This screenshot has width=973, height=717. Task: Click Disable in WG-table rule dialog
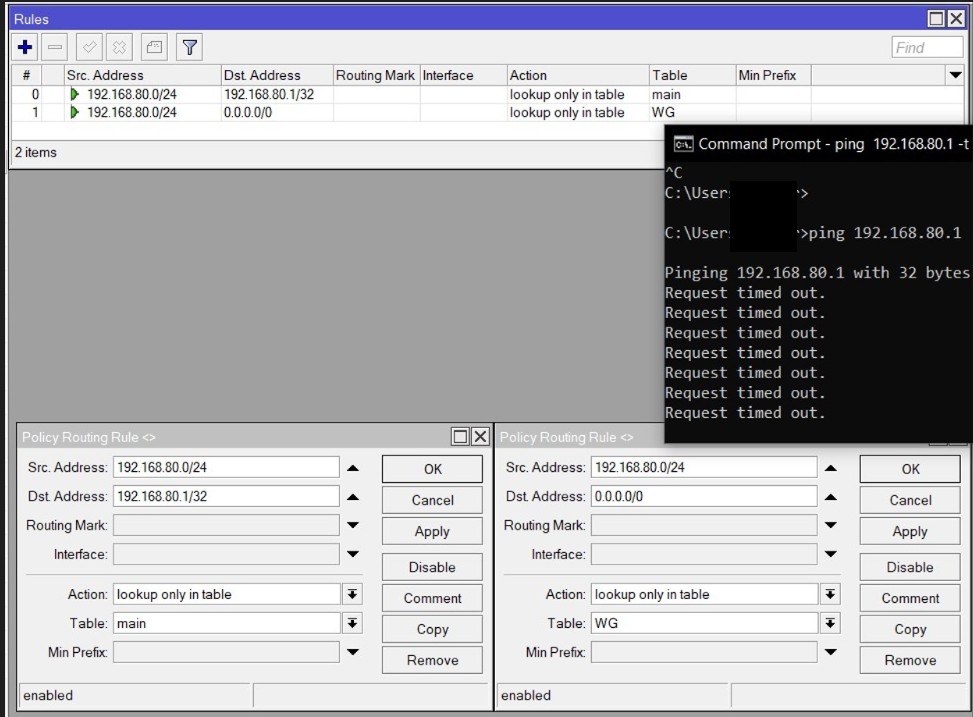(x=910, y=567)
